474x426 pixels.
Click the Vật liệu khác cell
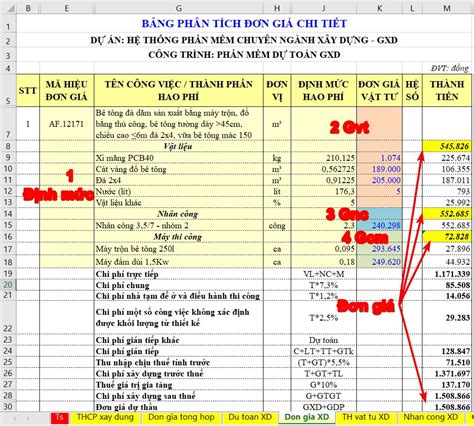[179, 202]
